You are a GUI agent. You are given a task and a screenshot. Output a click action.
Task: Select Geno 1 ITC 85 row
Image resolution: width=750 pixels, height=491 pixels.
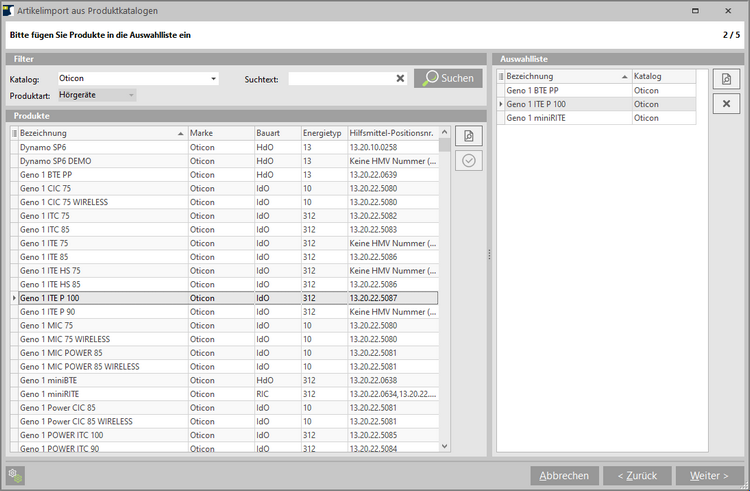[224, 229]
